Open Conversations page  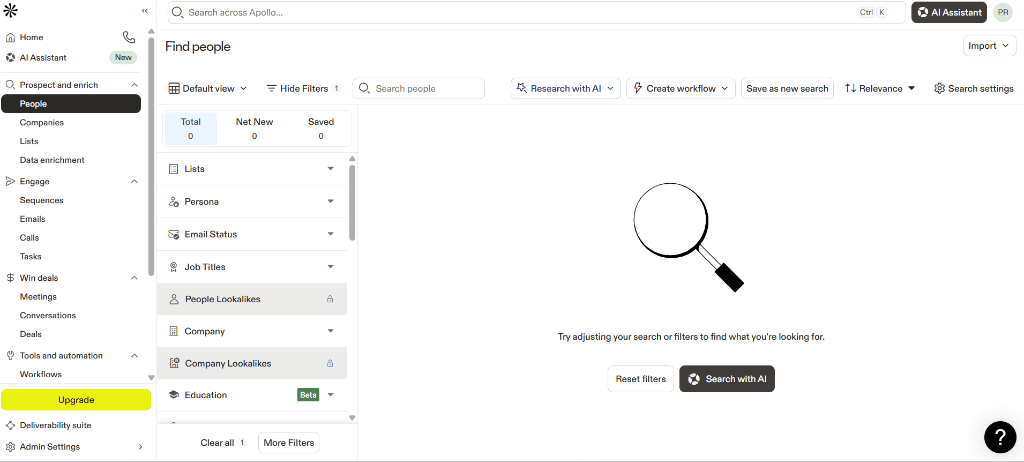click(x=48, y=315)
